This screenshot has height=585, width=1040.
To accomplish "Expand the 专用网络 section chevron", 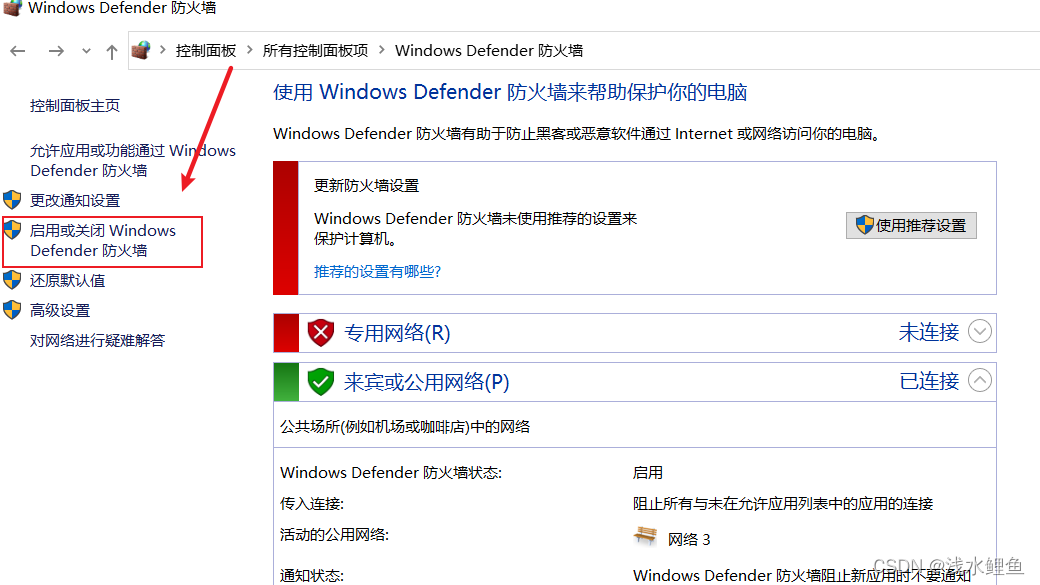I will tap(980, 331).
